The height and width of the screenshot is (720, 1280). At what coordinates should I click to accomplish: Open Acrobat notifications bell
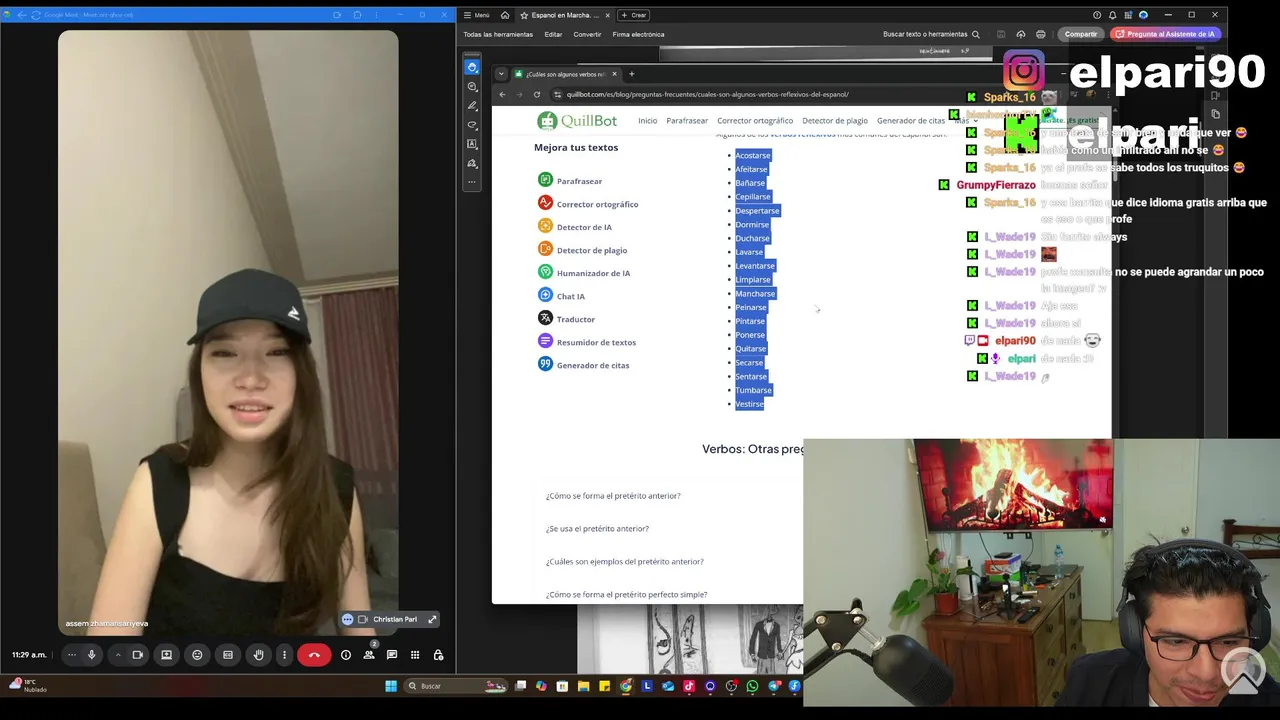tap(1112, 15)
